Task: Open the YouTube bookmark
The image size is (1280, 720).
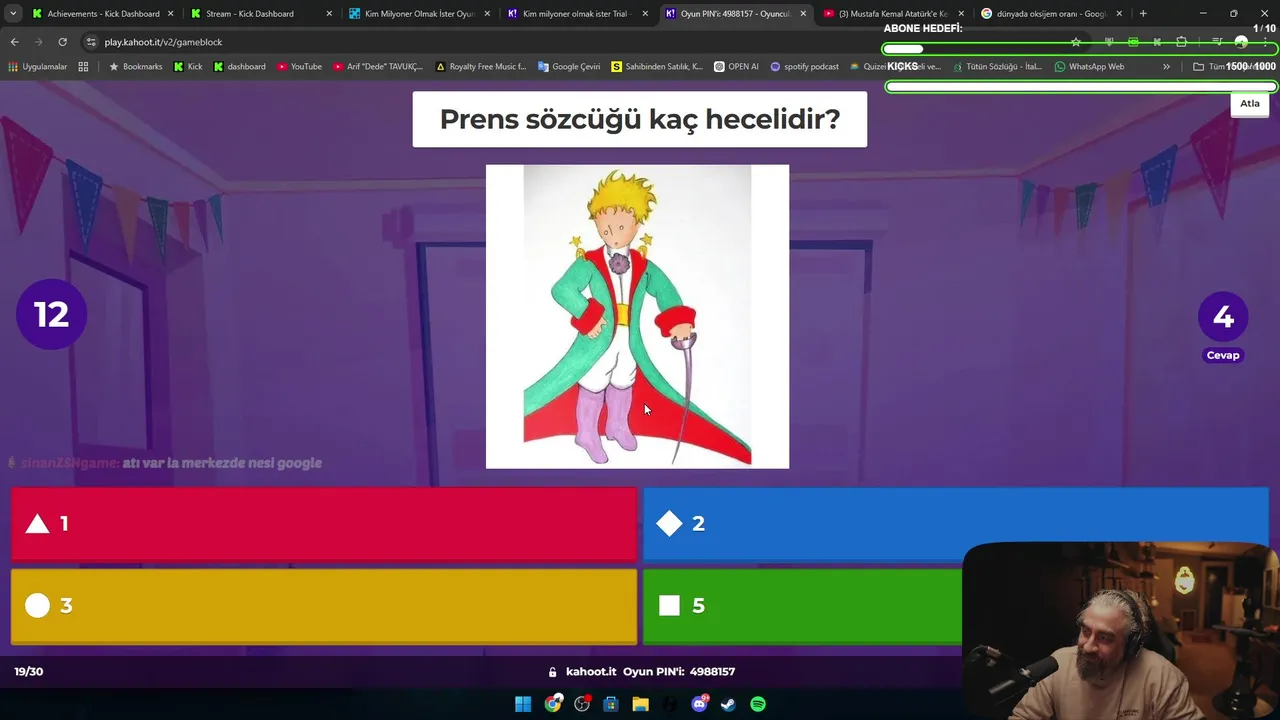Action: tap(299, 67)
